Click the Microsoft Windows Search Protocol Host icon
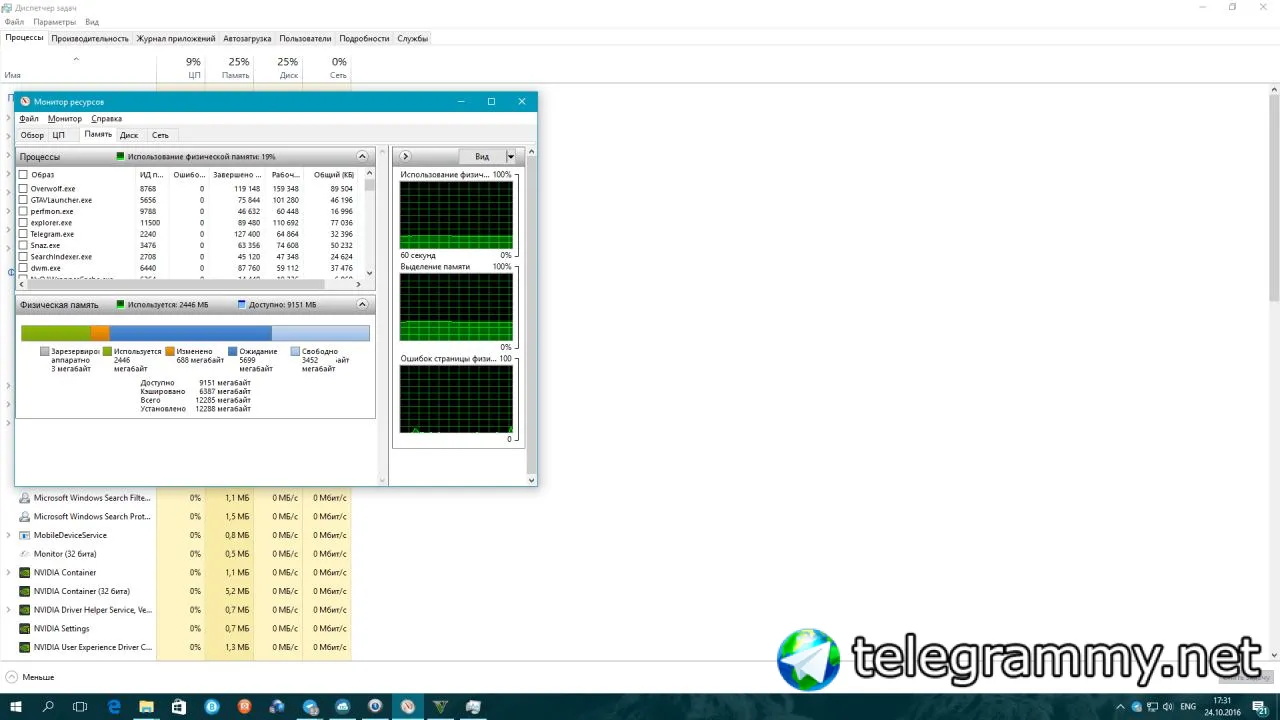1280x720 pixels. [x=25, y=517]
